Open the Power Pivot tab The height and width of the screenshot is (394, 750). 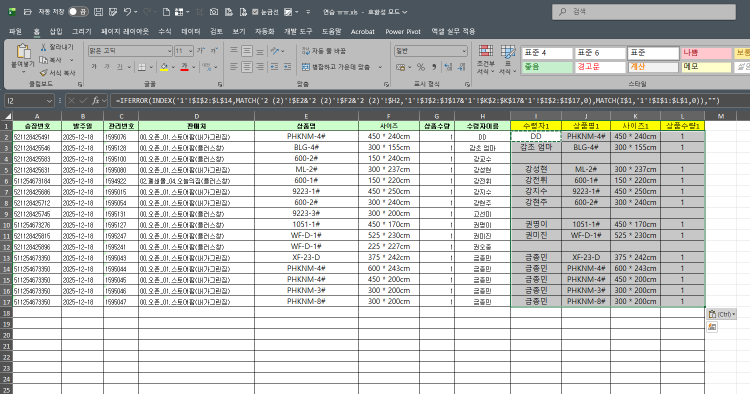(x=403, y=31)
